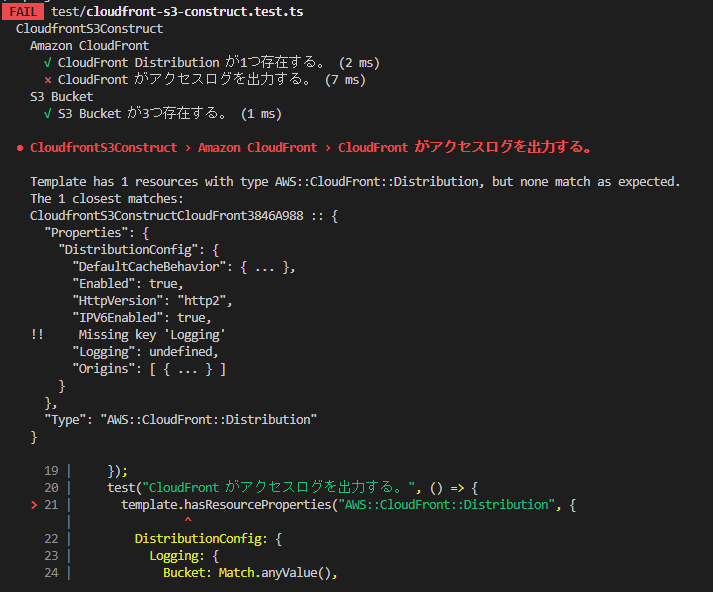Click line 22 'DistributionConfig: {' code
Screen dimensions: 713x592
(208, 539)
